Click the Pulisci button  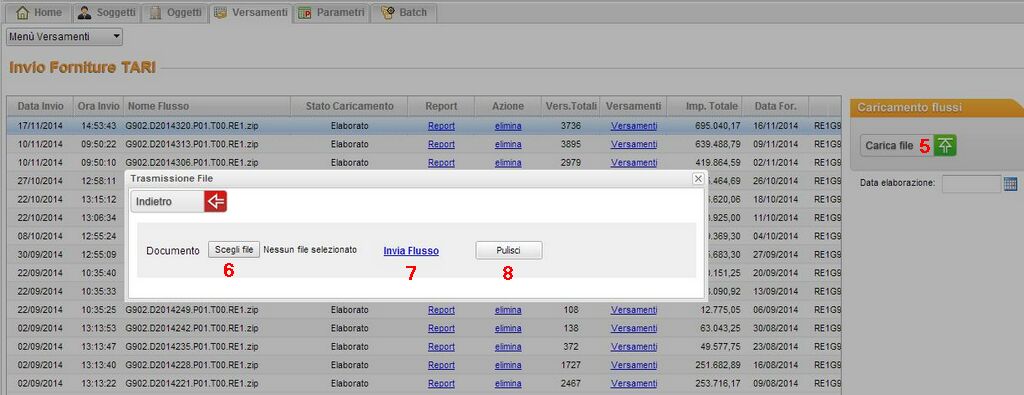pos(509,251)
